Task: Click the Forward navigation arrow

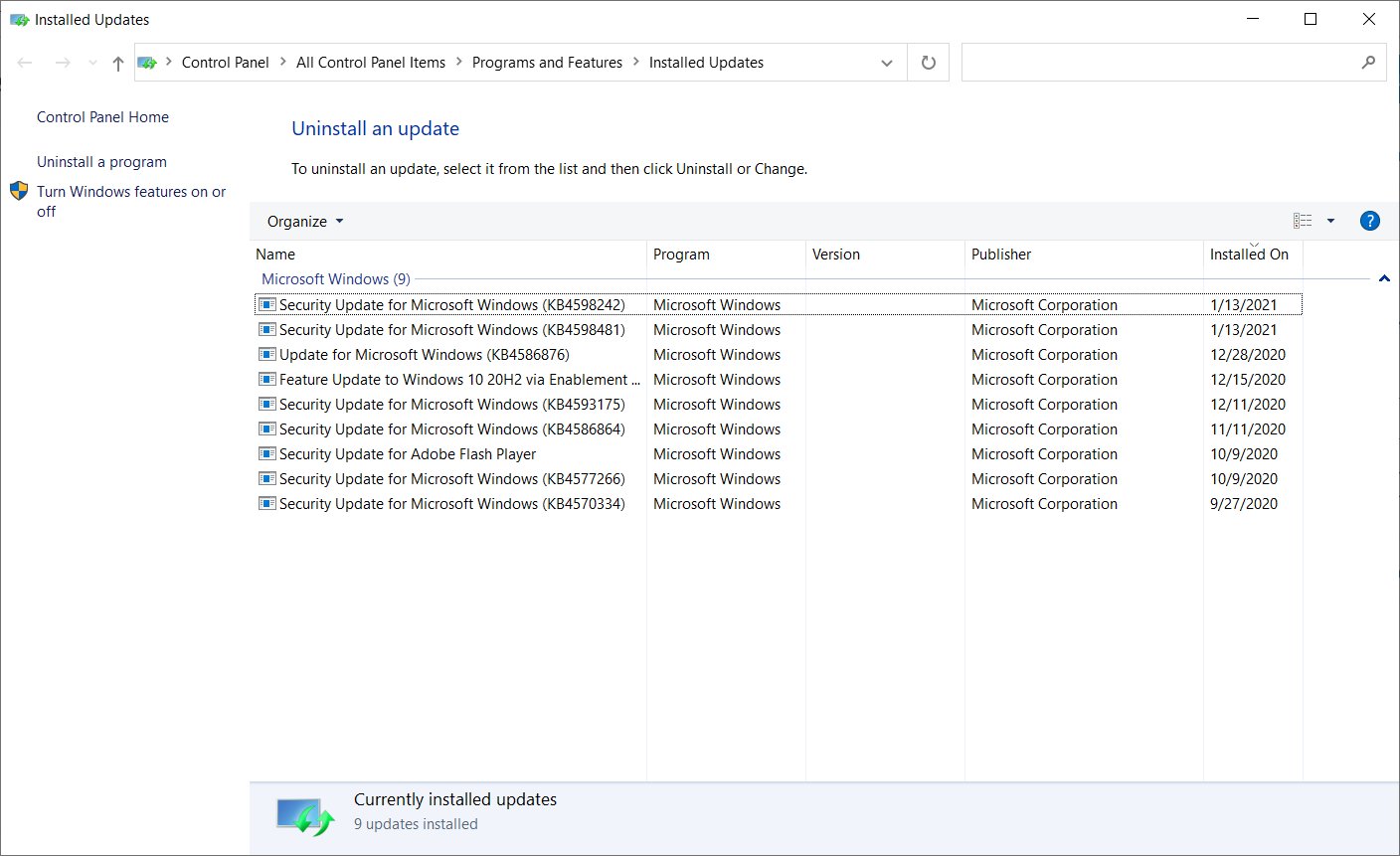Action: 63,63
